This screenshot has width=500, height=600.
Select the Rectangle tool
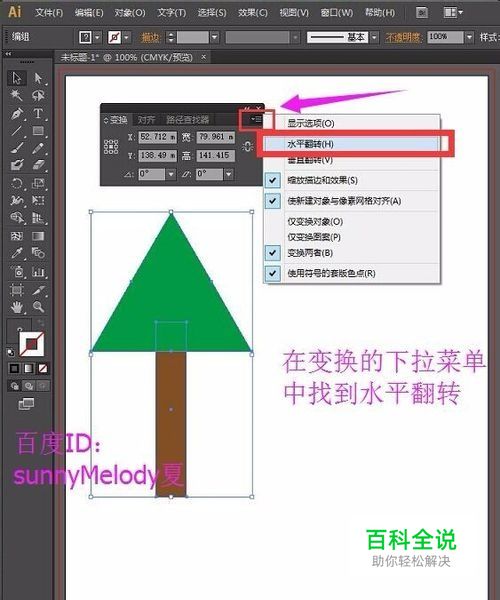click(38, 131)
